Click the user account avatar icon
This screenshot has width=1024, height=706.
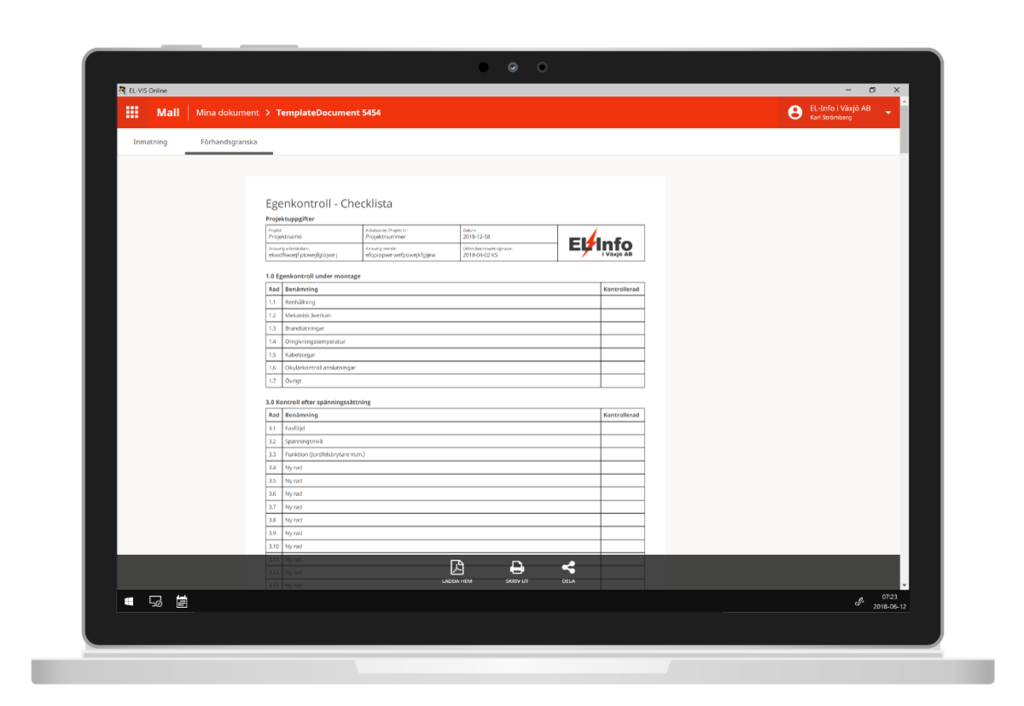[x=795, y=112]
